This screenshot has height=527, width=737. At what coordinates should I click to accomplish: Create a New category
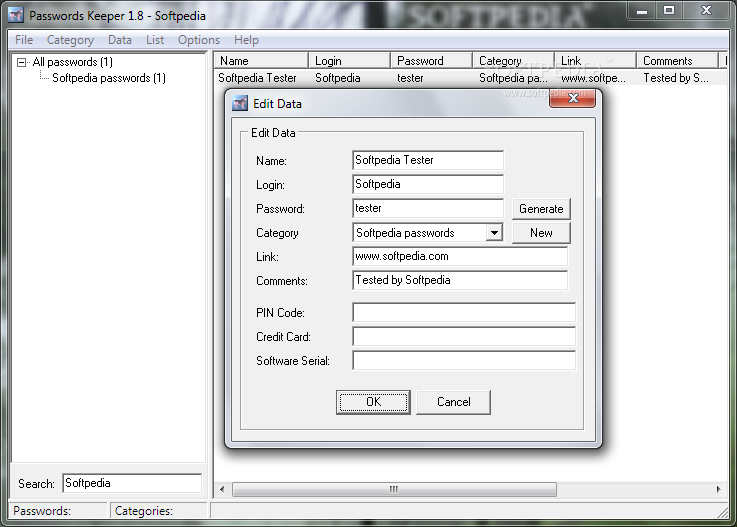click(x=541, y=233)
